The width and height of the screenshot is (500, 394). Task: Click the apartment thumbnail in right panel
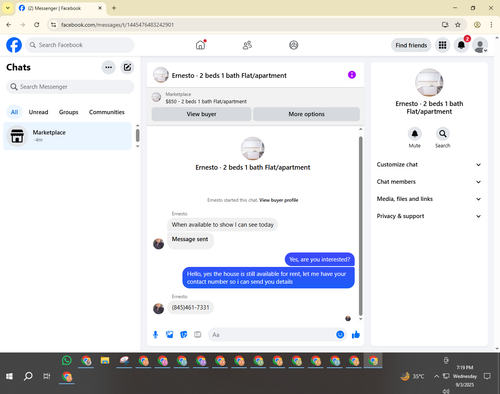click(x=429, y=82)
